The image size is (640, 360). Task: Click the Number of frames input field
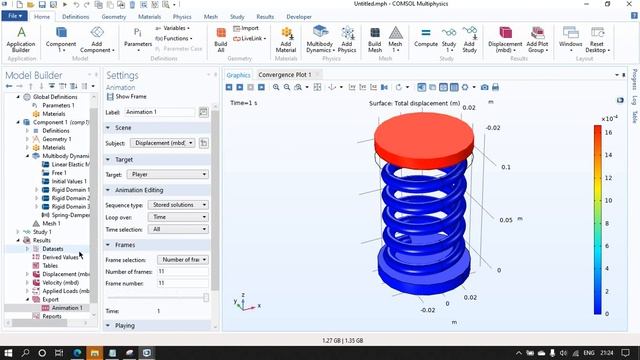point(182,271)
